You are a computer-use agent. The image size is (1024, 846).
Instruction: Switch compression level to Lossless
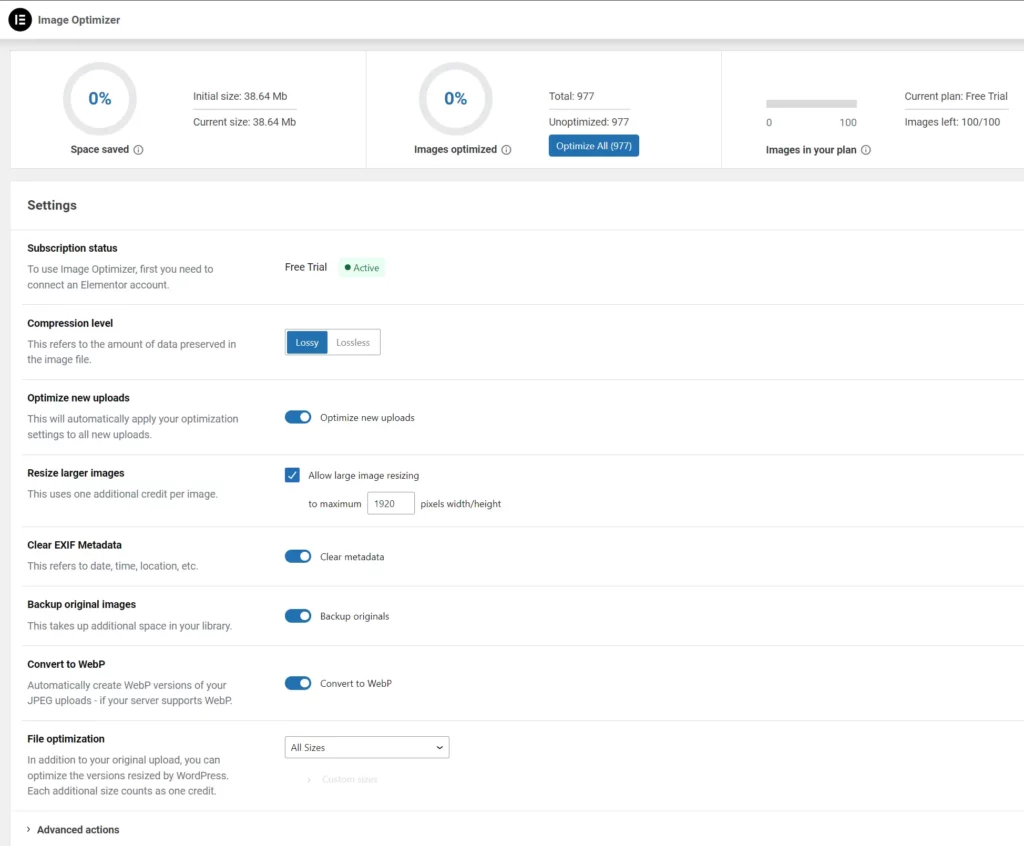pos(355,342)
